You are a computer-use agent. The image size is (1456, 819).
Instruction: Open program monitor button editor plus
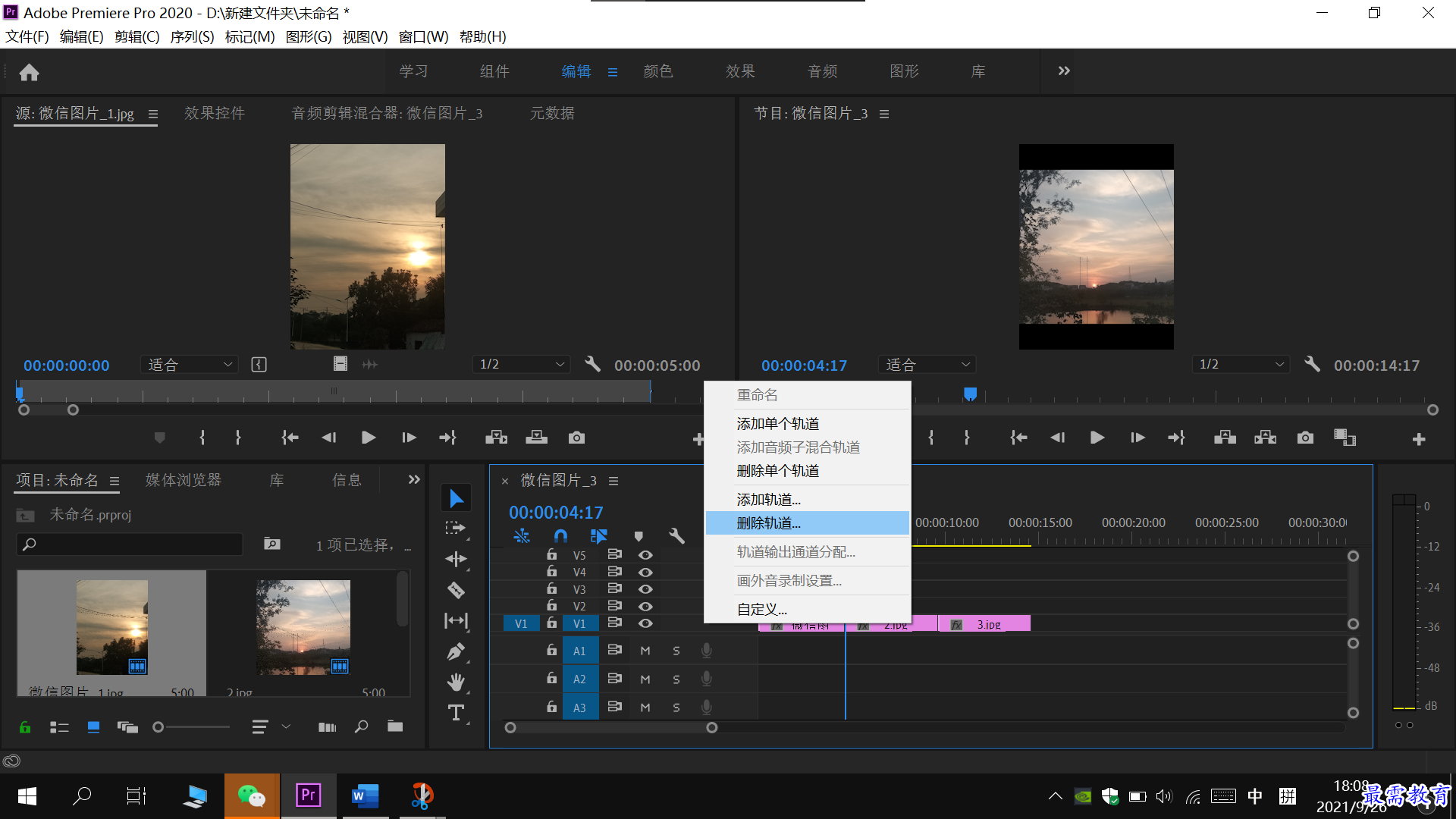point(1419,439)
